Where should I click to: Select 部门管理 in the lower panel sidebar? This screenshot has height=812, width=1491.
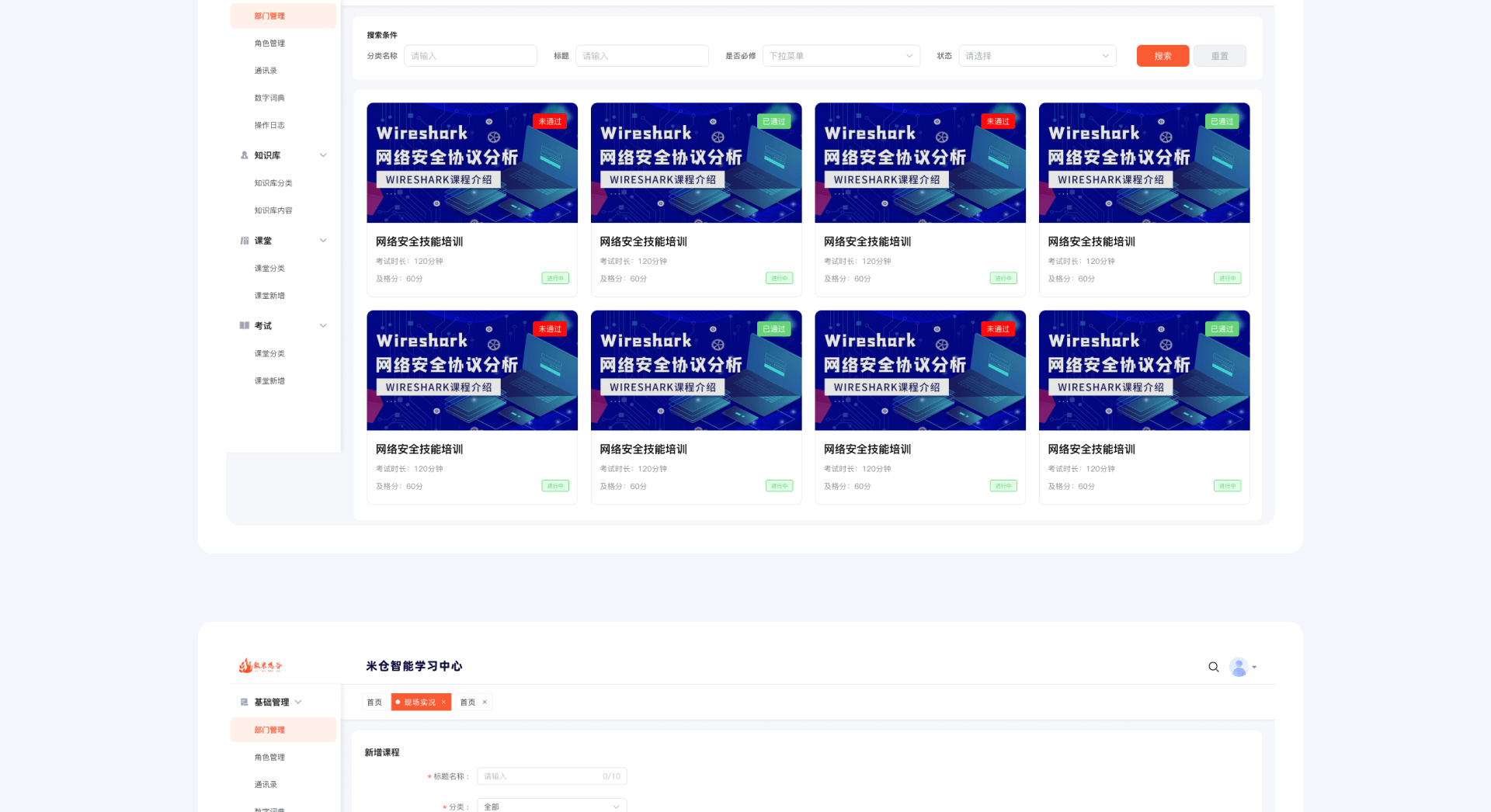283,730
